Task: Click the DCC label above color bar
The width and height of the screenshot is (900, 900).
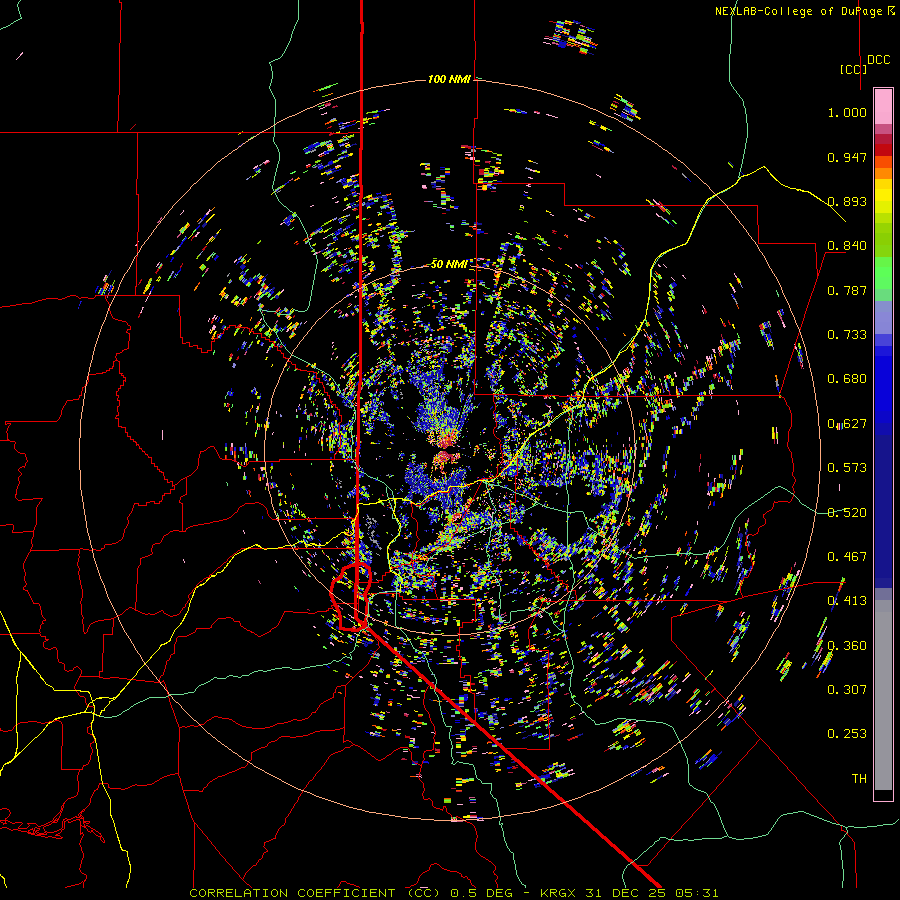Action: click(878, 60)
